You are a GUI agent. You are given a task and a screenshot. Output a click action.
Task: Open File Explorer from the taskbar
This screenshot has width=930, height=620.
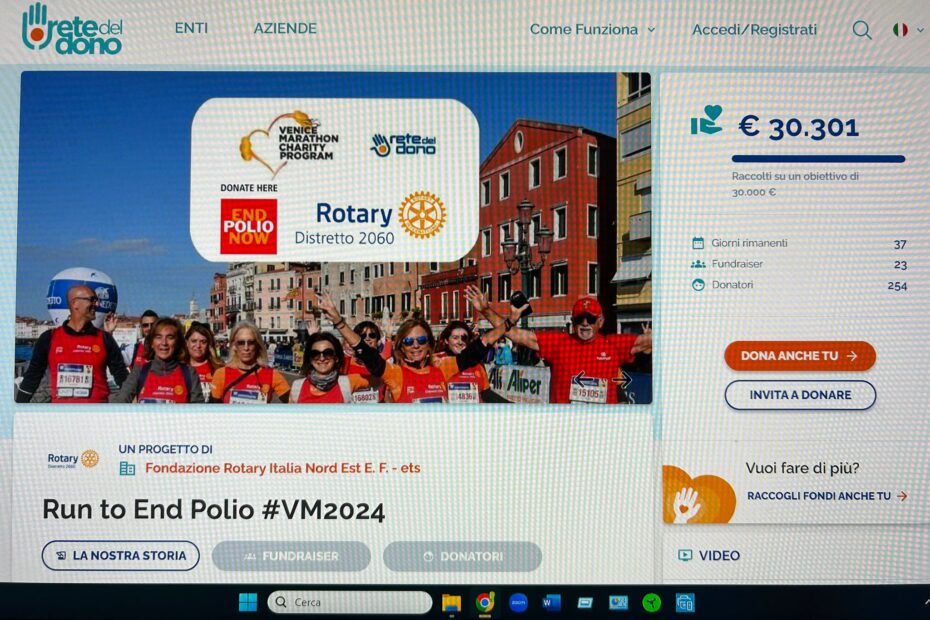tap(451, 602)
